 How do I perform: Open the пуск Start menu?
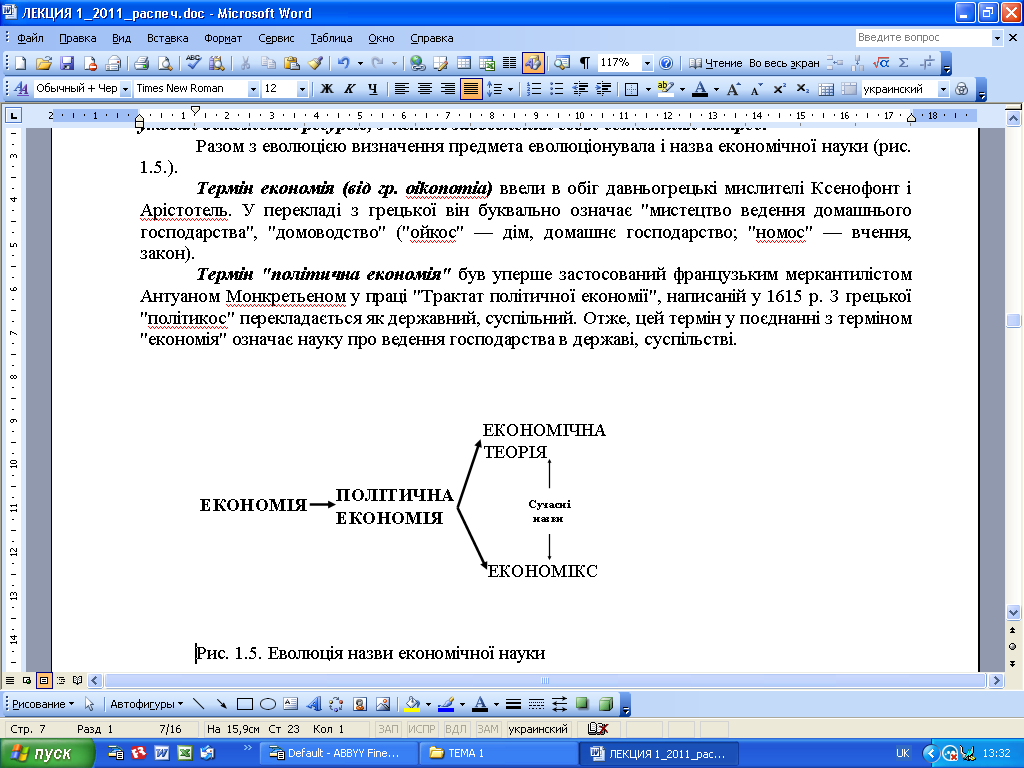click(47, 753)
